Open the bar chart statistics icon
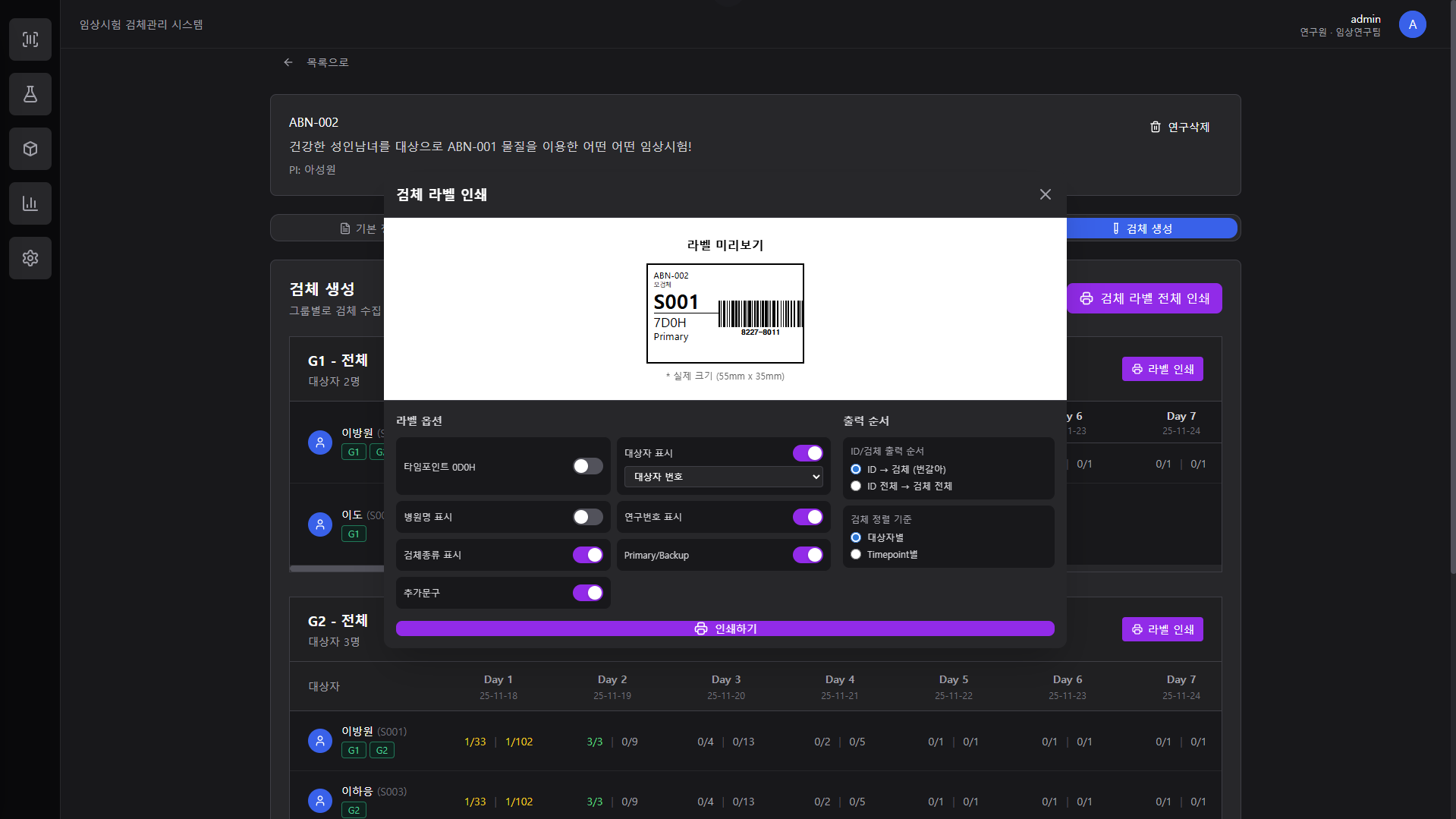 coord(30,203)
